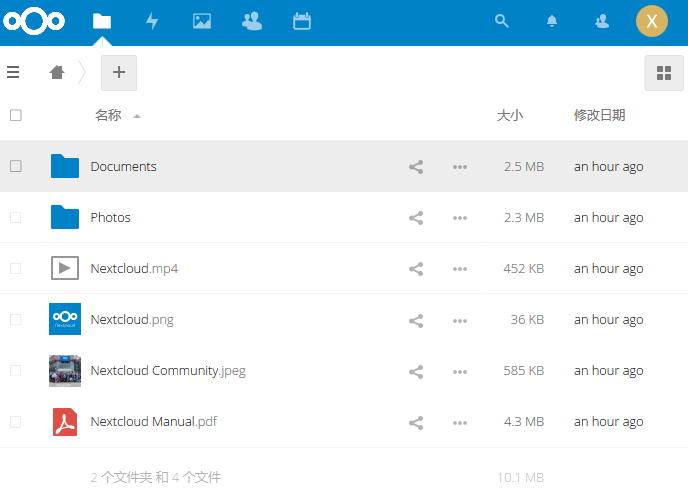Select the Nextcloud.png checkbox
Image resolution: width=688 pixels, height=500 pixels.
pos(16,319)
